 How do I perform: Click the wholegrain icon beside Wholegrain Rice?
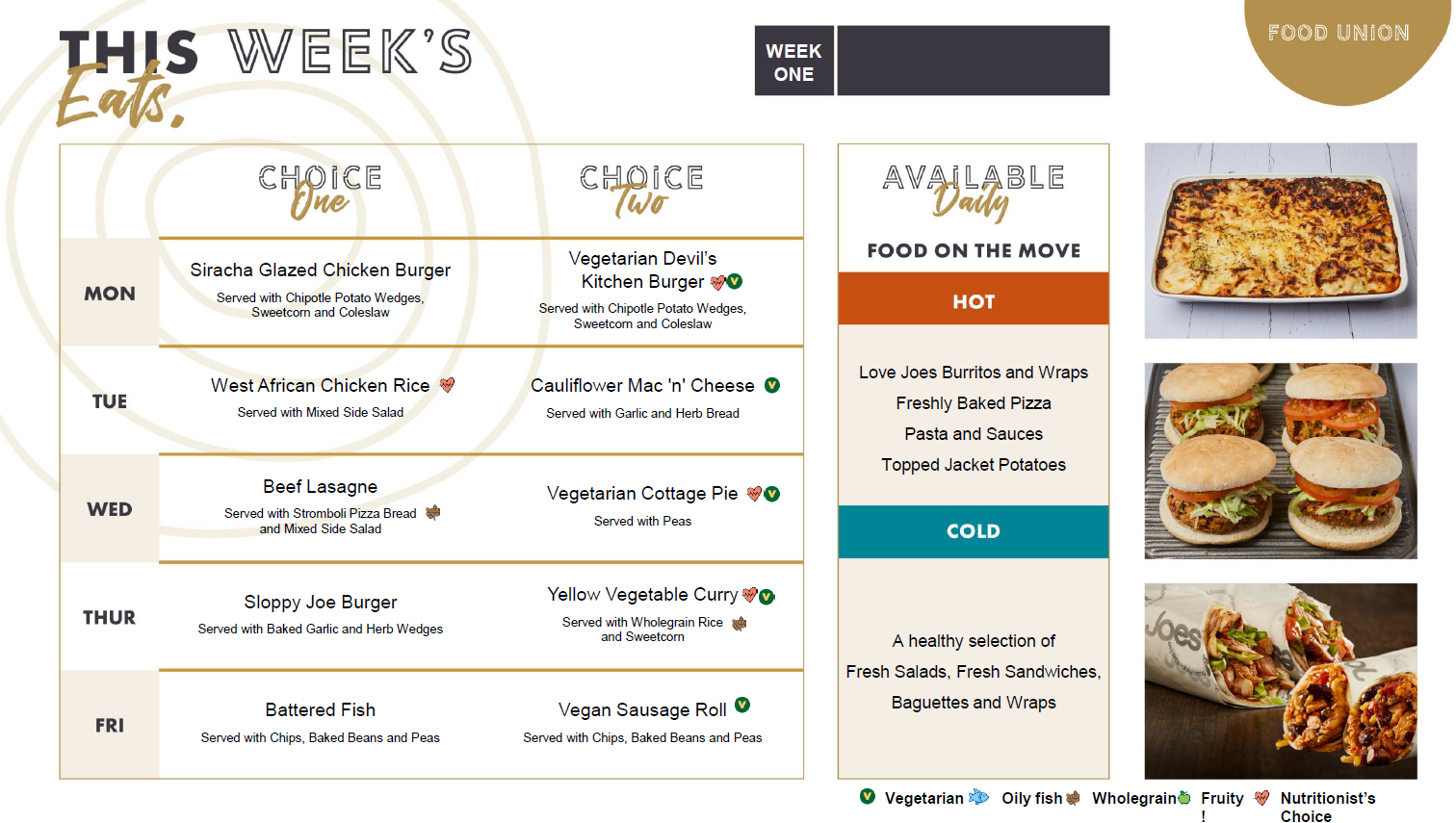coord(740,624)
